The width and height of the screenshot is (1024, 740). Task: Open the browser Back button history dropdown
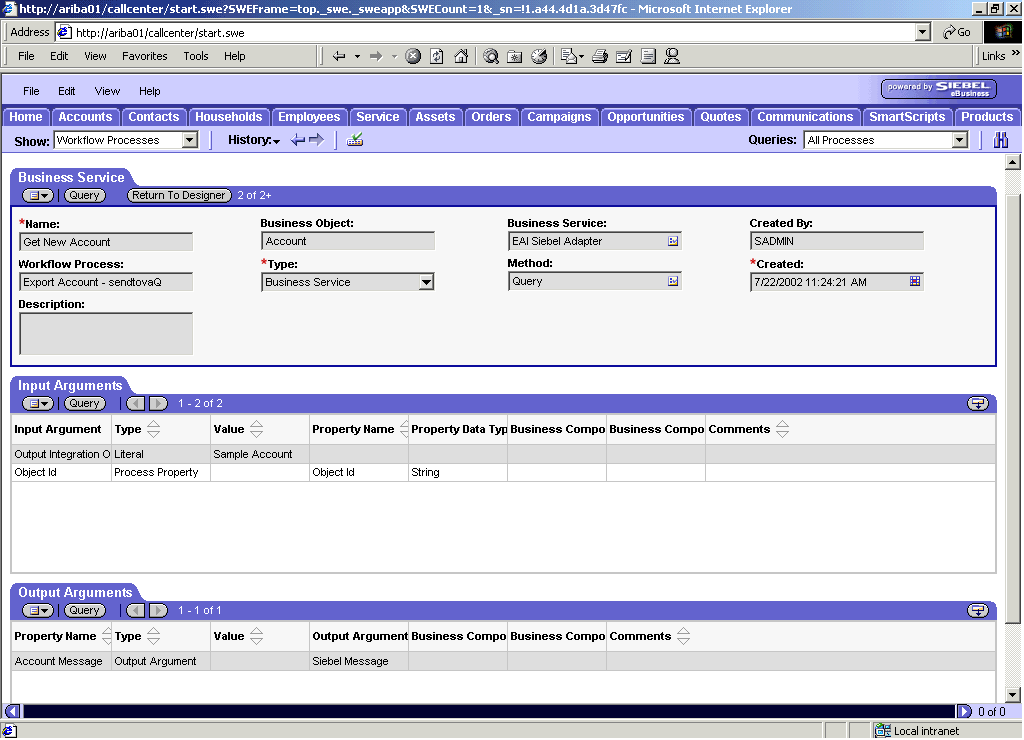[x=357, y=56]
